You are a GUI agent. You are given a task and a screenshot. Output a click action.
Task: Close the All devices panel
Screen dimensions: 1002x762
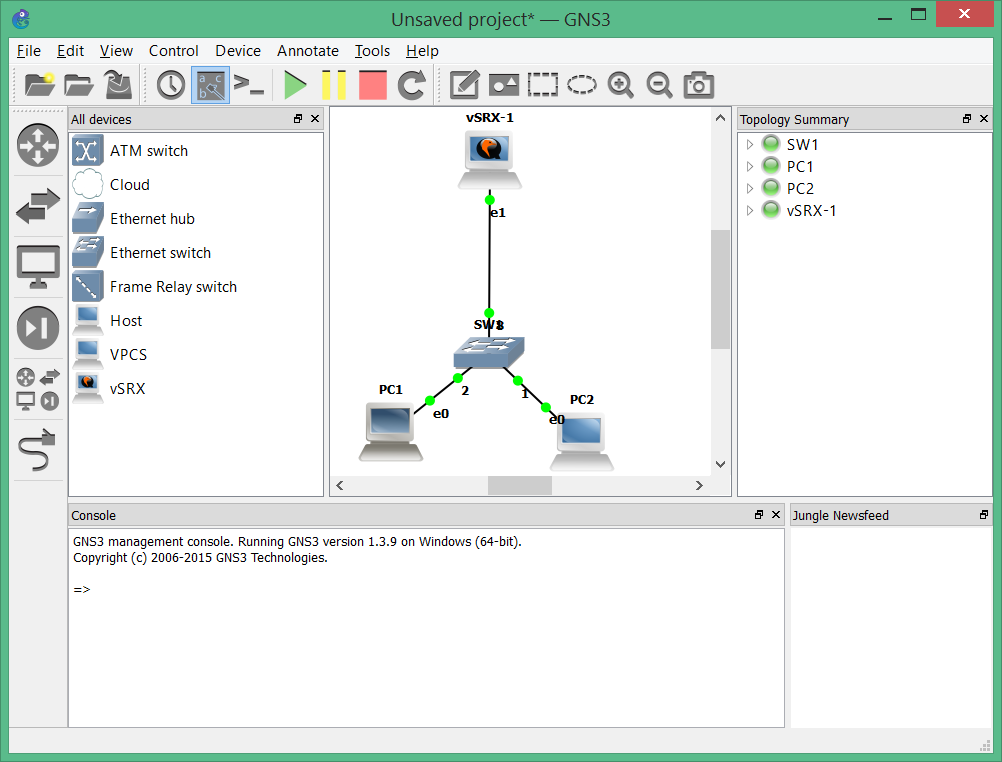tap(315, 119)
